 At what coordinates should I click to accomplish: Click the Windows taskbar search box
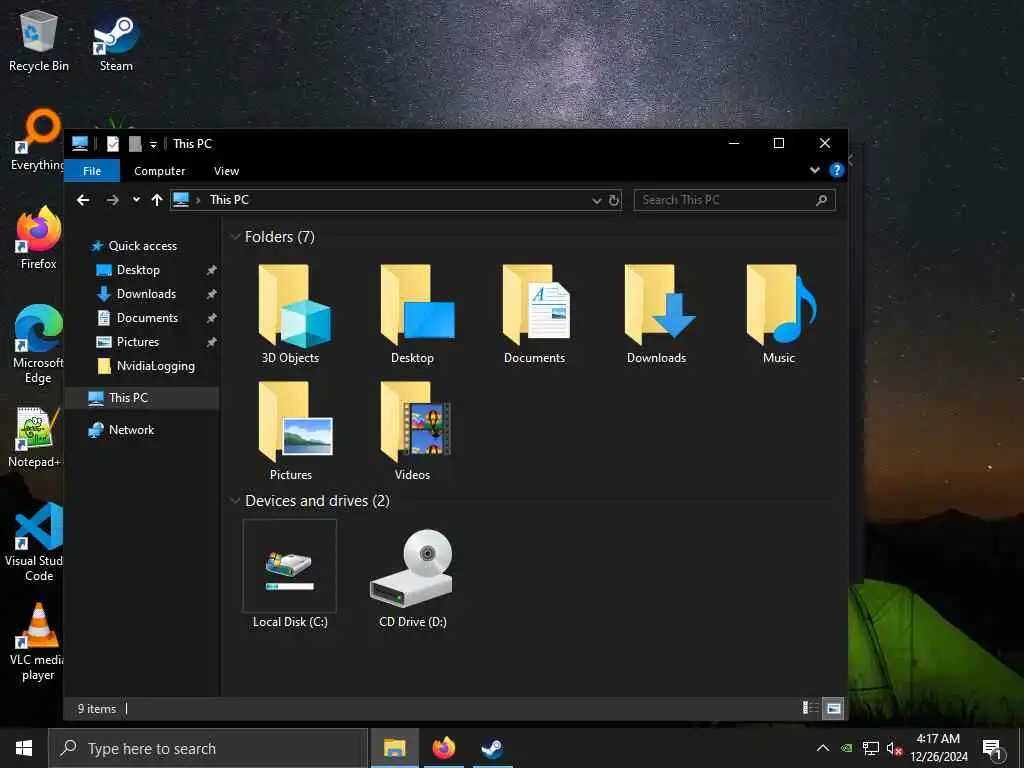(208, 748)
